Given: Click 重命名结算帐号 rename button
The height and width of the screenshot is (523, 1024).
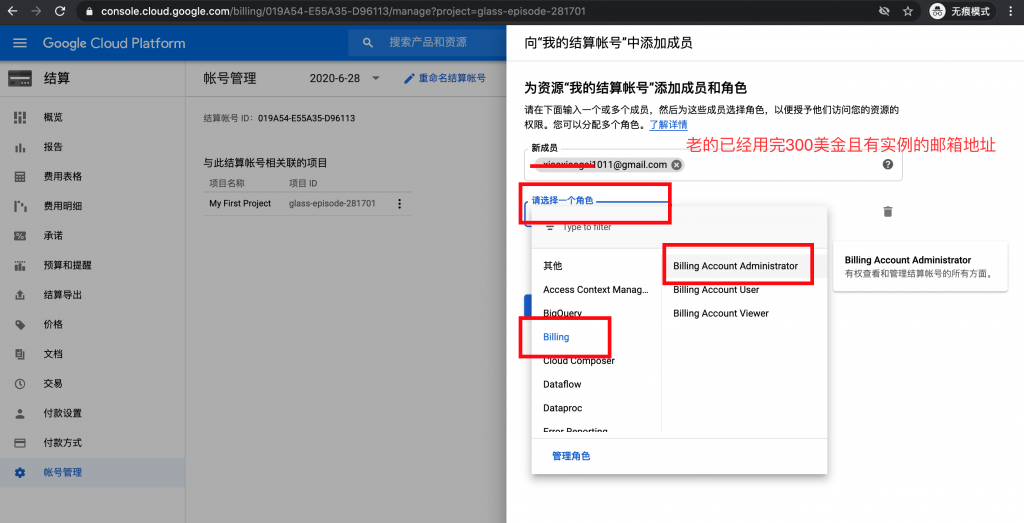Looking at the screenshot, I should [x=445, y=78].
